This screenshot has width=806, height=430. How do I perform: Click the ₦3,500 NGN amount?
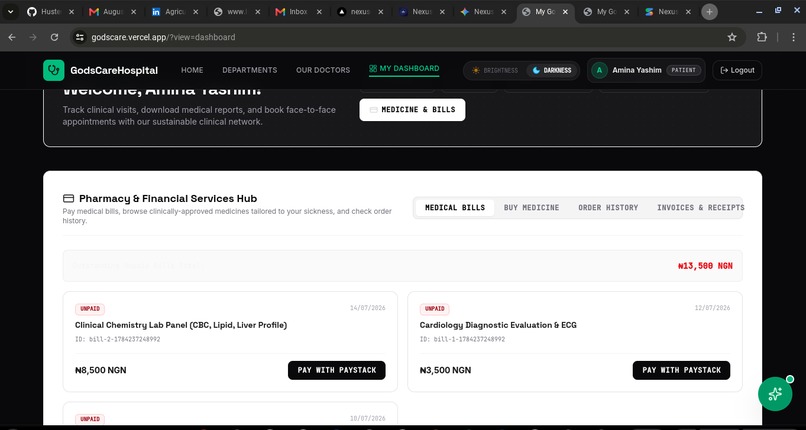[x=445, y=370]
